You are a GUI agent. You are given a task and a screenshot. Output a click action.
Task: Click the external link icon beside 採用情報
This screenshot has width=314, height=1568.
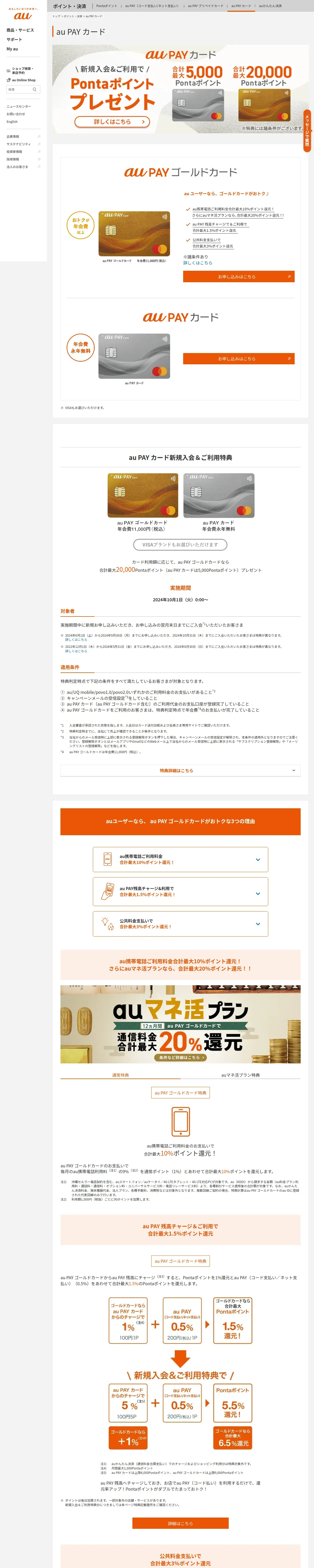[x=39, y=159]
